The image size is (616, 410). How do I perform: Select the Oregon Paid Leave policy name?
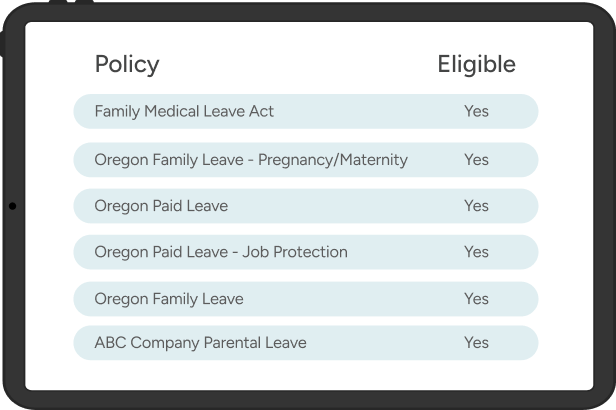point(161,206)
